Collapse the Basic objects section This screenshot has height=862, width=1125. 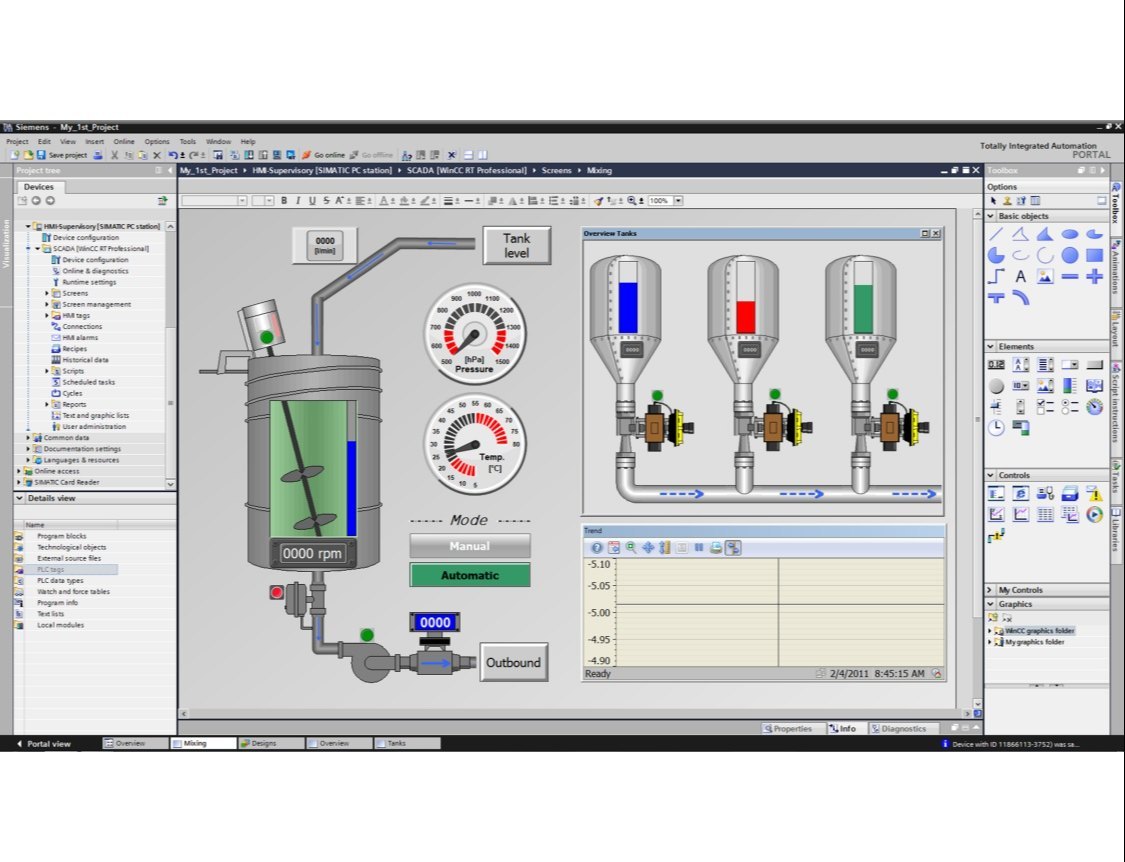pyautogui.click(x=991, y=216)
